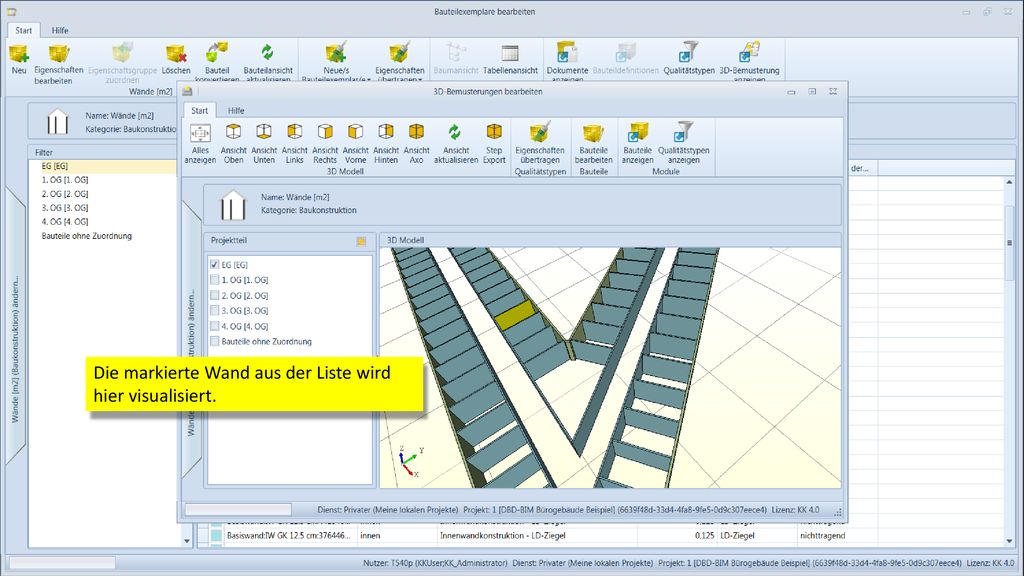Select Ansicht Oben view
This screenshot has height=576, width=1024.
[x=233, y=144]
